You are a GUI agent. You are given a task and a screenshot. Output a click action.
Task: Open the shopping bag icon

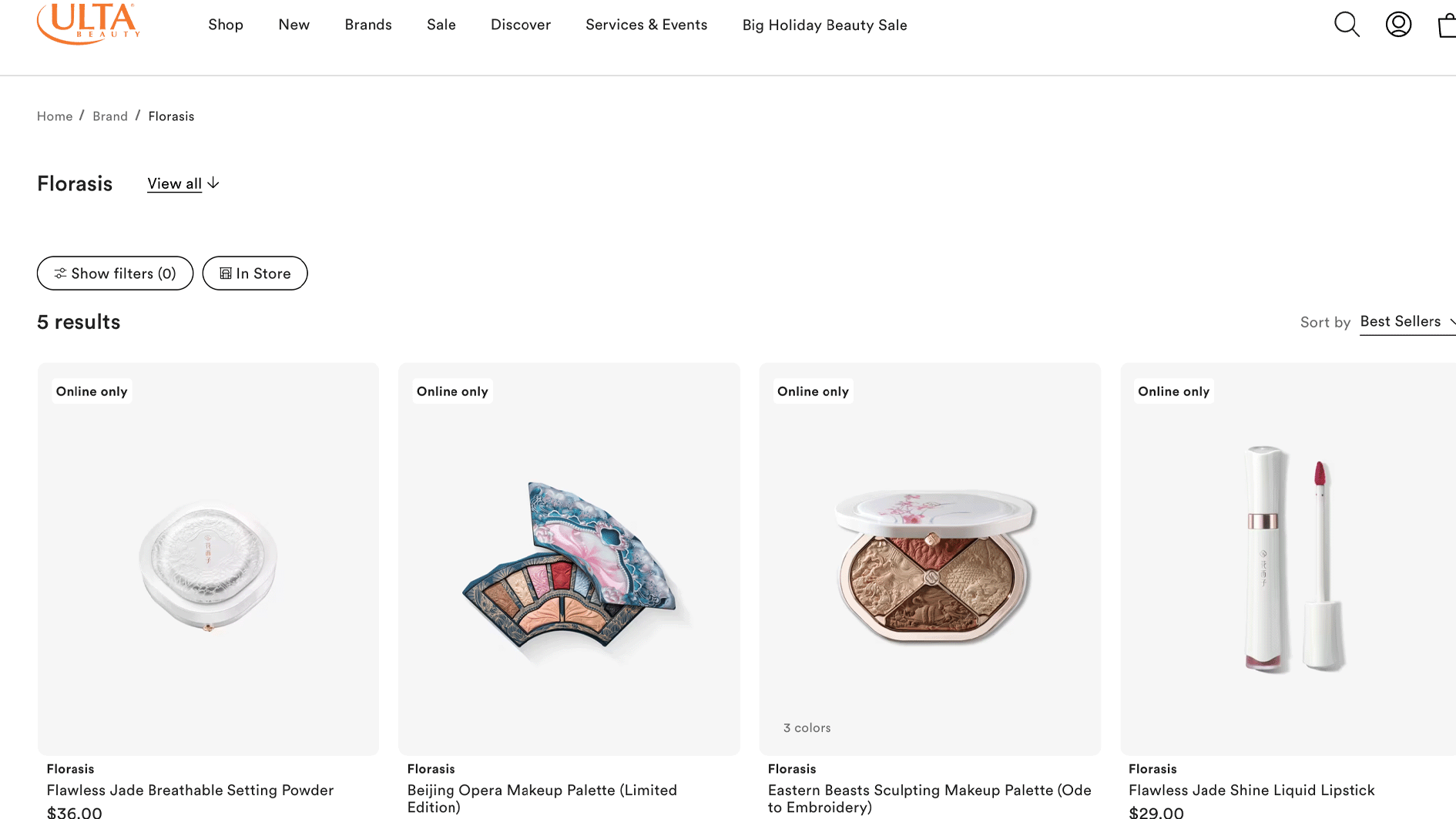point(1446,25)
